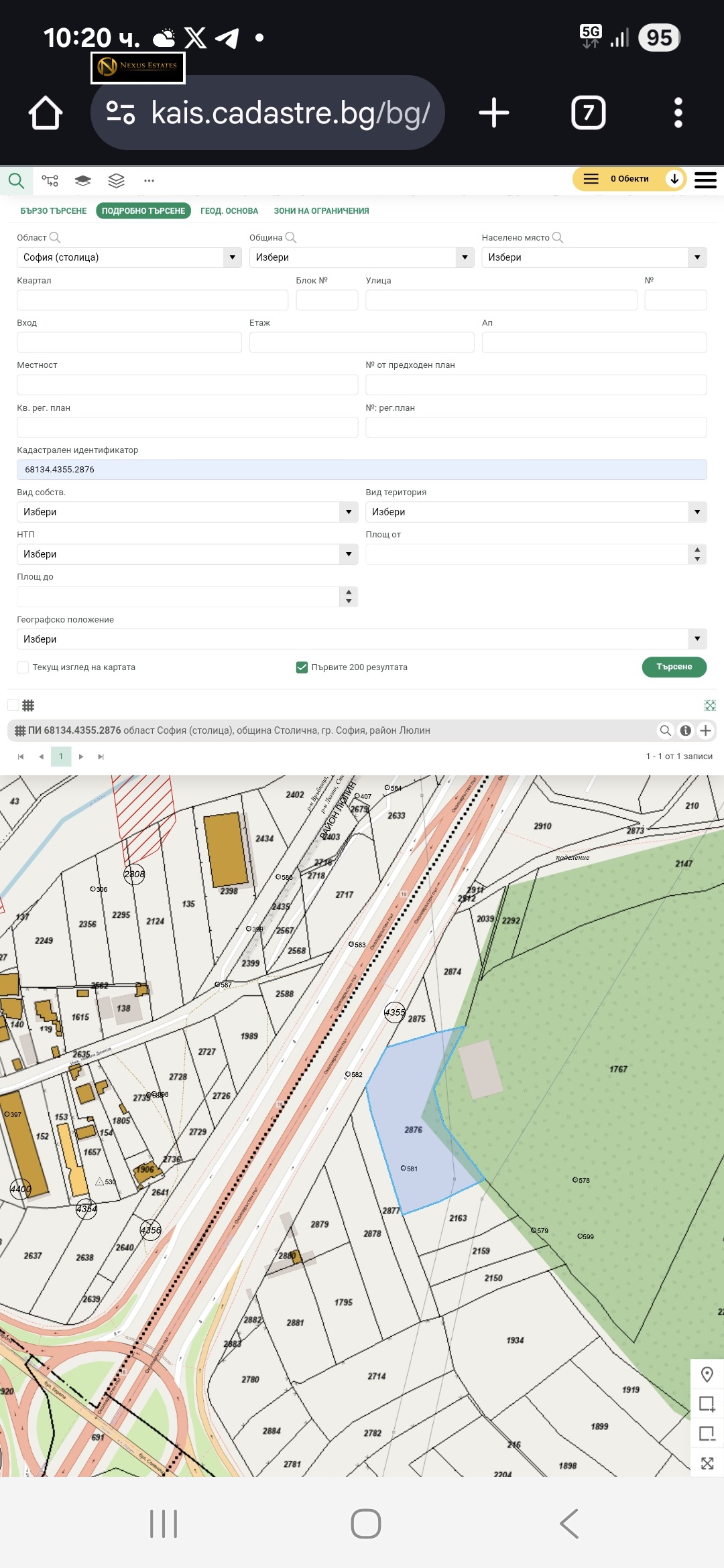Expand the Географско положение dropdown
724x1568 pixels.
click(361, 639)
